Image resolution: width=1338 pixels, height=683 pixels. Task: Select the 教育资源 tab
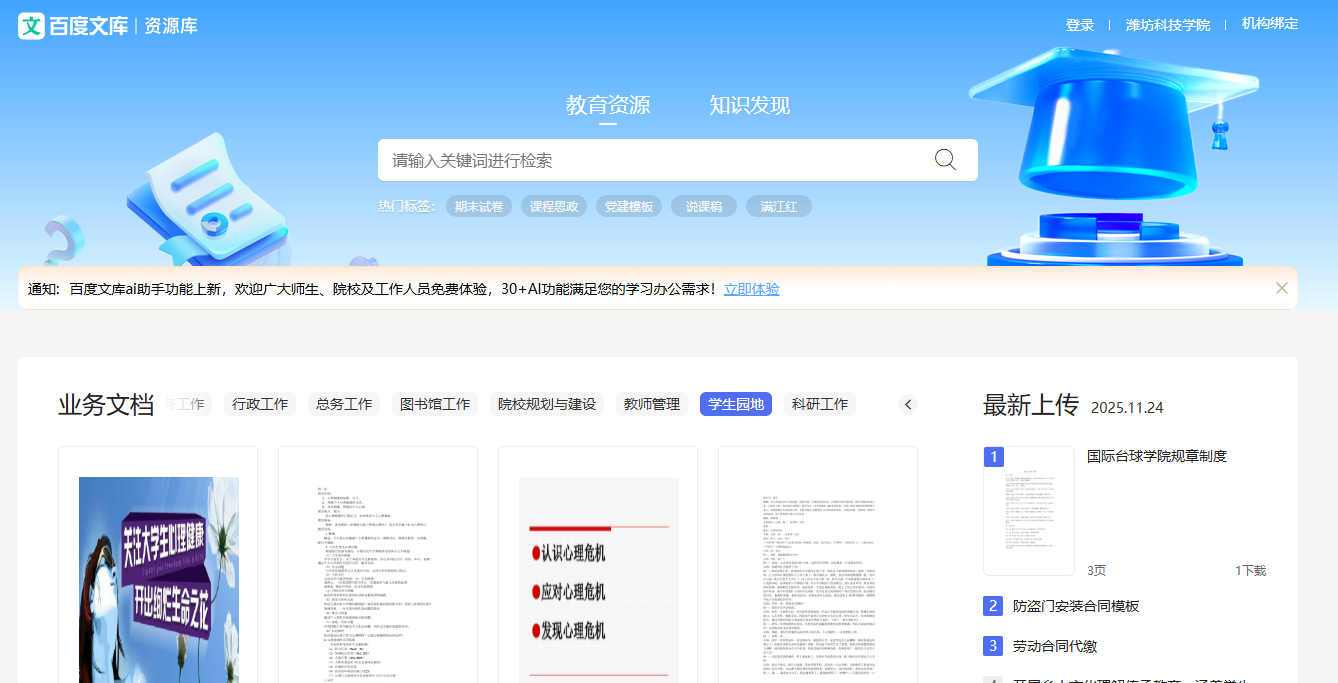[x=608, y=105]
